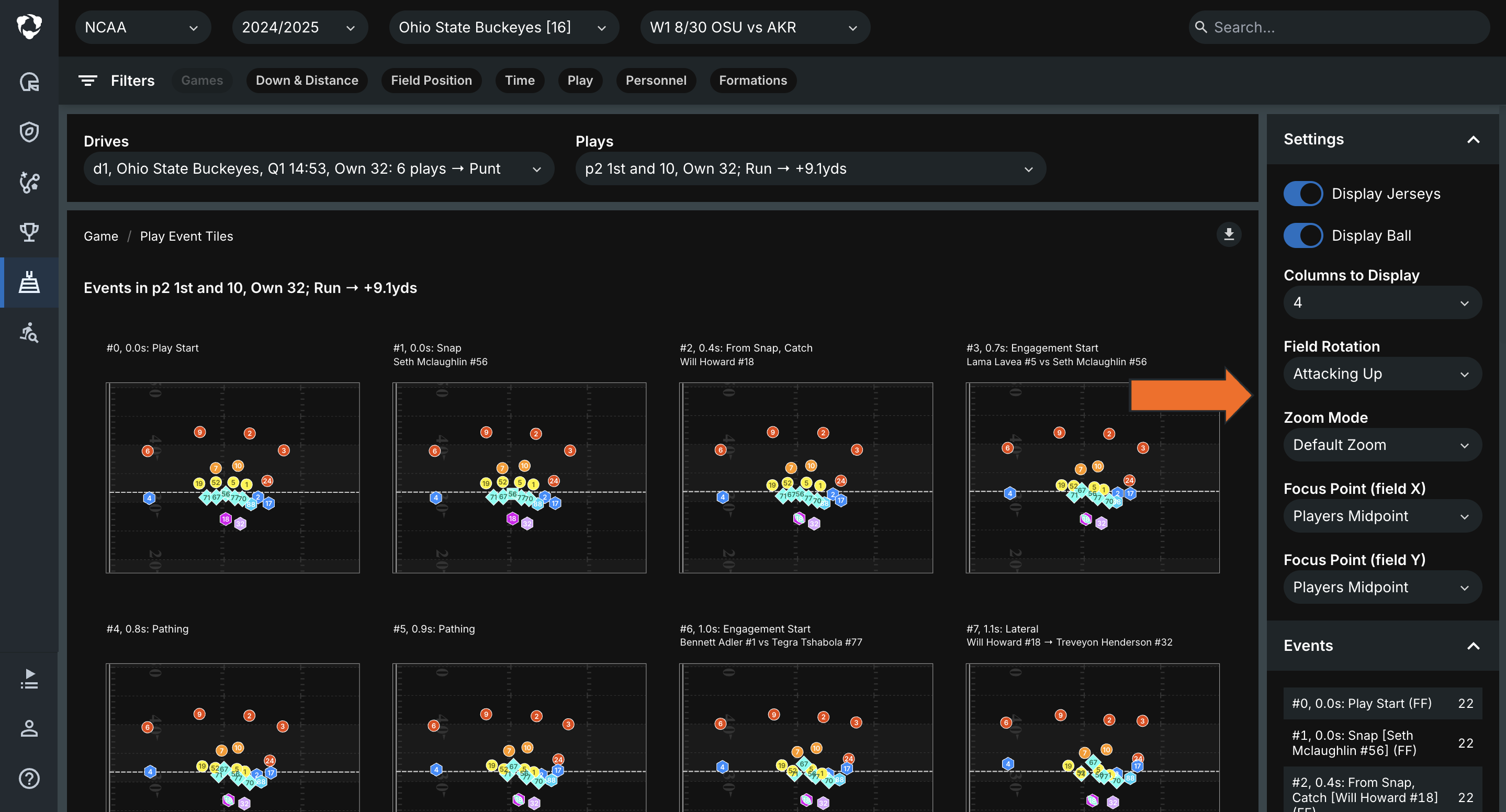Open Columns to Display dropdown
Viewport: 1506px width, 812px height.
(1382, 302)
